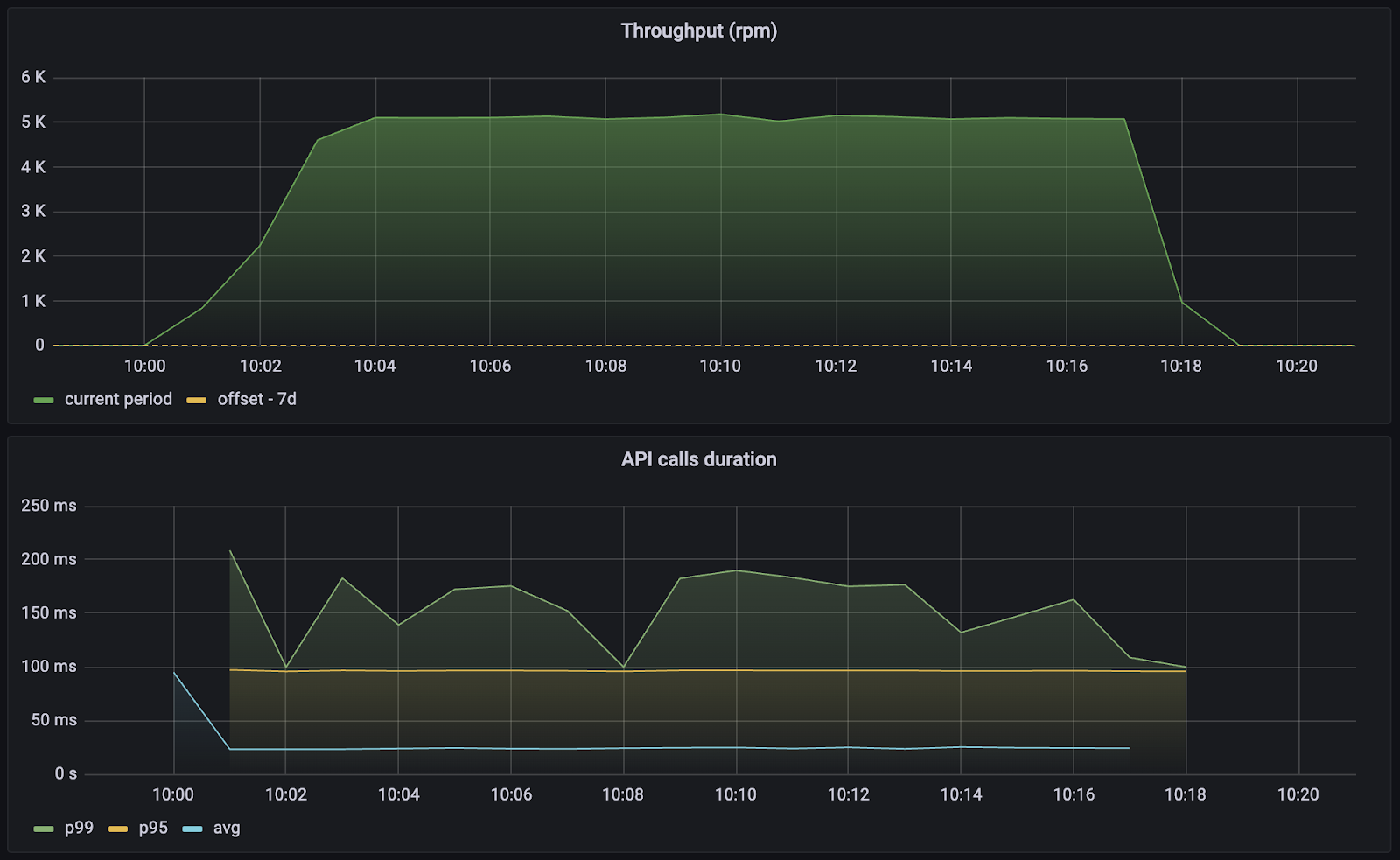Click yellow color swatch beside 'offset - 7d'
The width and height of the screenshot is (1400, 860).
coord(197,400)
